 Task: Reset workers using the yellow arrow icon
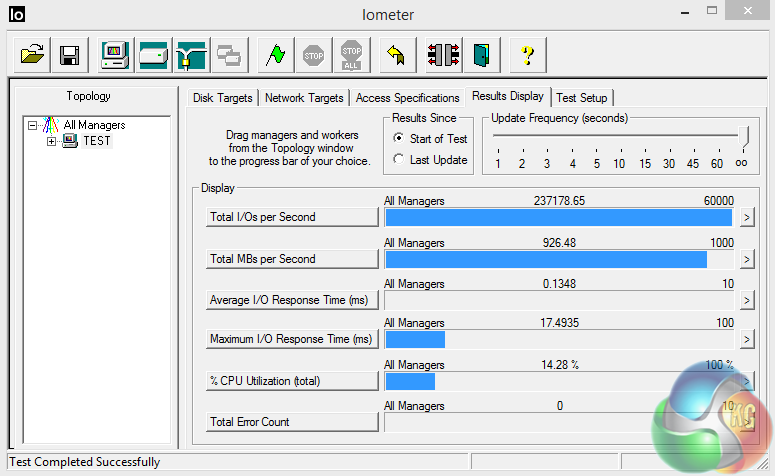click(x=397, y=55)
